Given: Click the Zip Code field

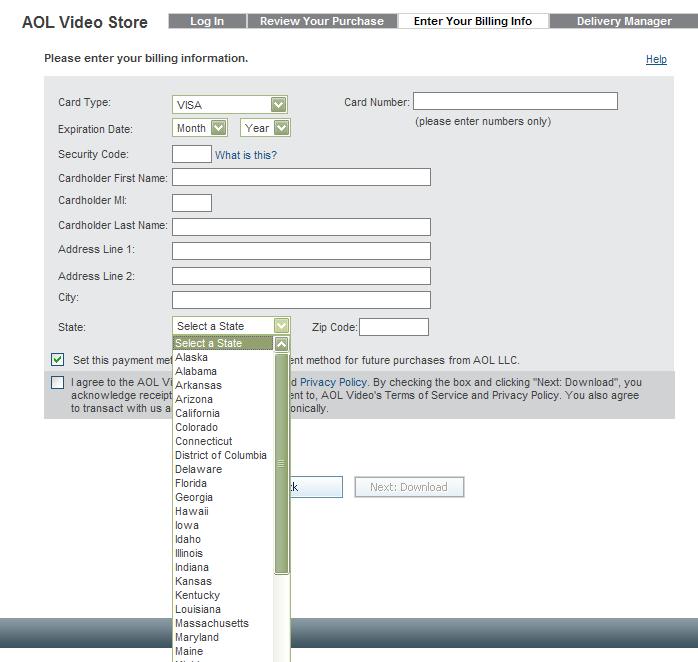Looking at the screenshot, I should click(394, 327).
